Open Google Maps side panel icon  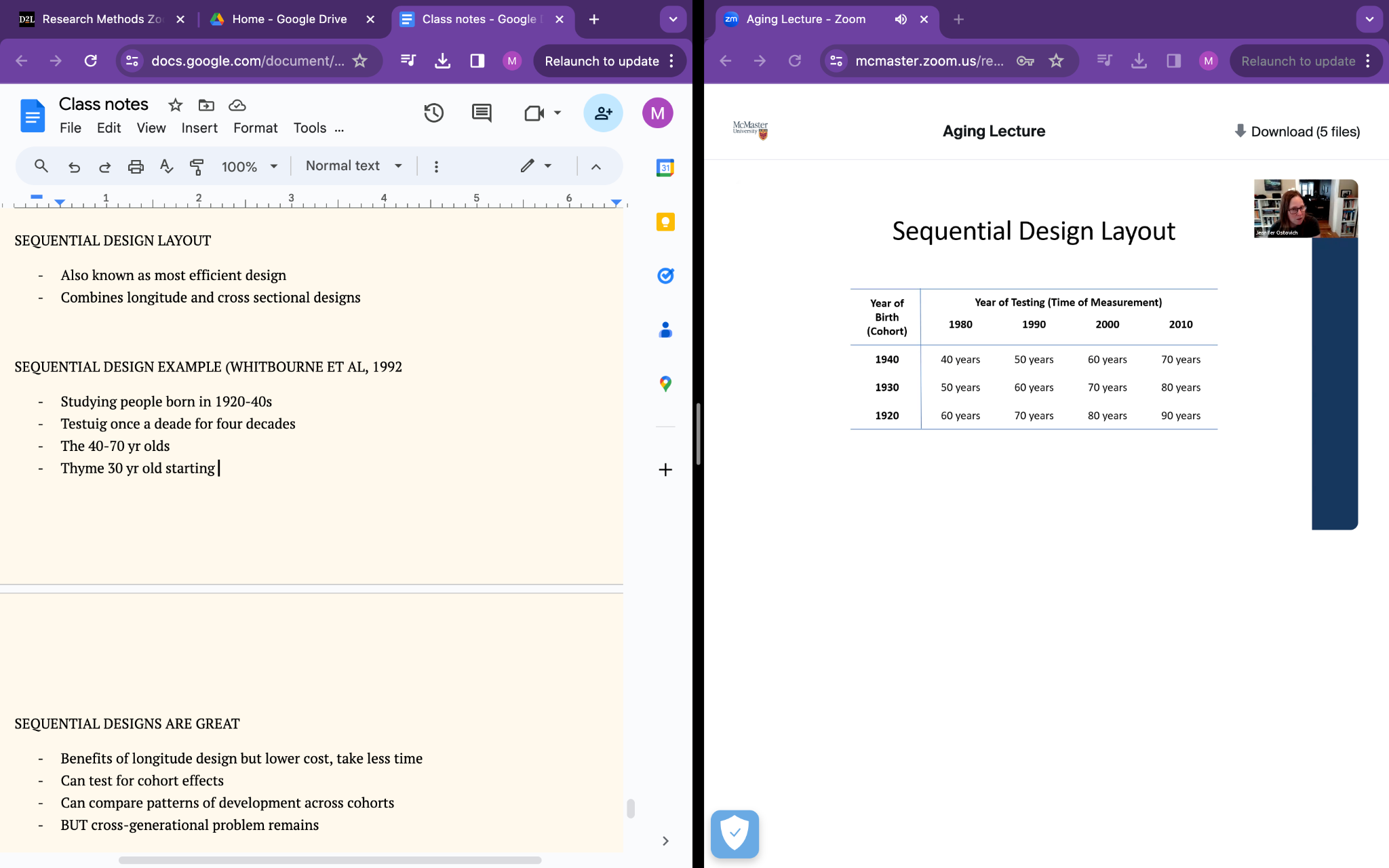coord(665,384)
